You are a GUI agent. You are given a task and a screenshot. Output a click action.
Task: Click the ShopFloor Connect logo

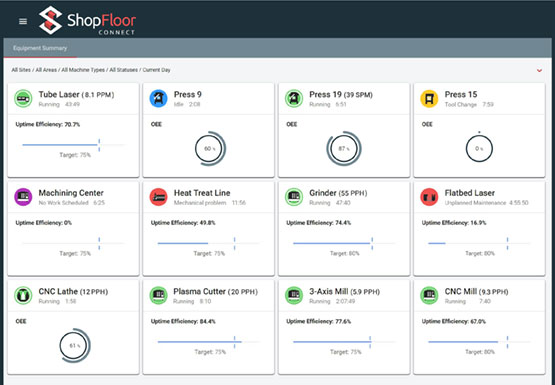coord(87,21)
